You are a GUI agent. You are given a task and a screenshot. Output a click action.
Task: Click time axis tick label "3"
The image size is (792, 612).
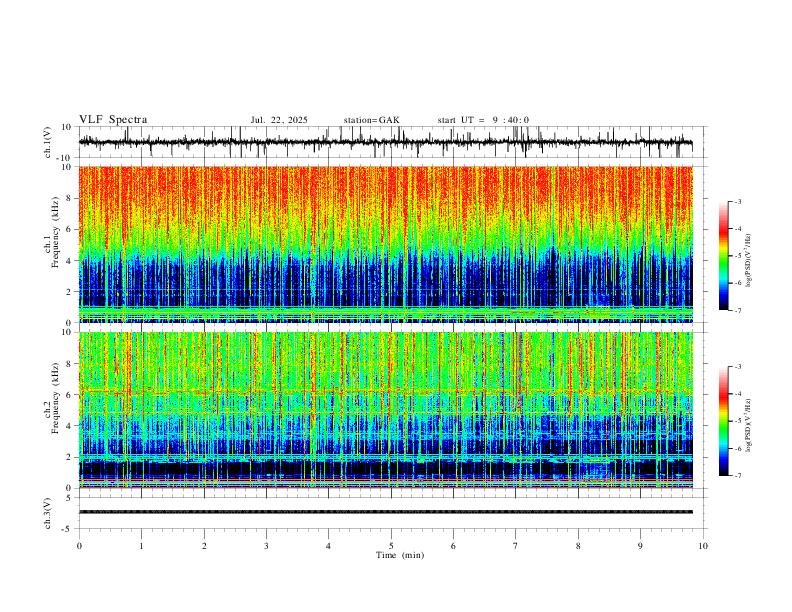tap(266, 546)
